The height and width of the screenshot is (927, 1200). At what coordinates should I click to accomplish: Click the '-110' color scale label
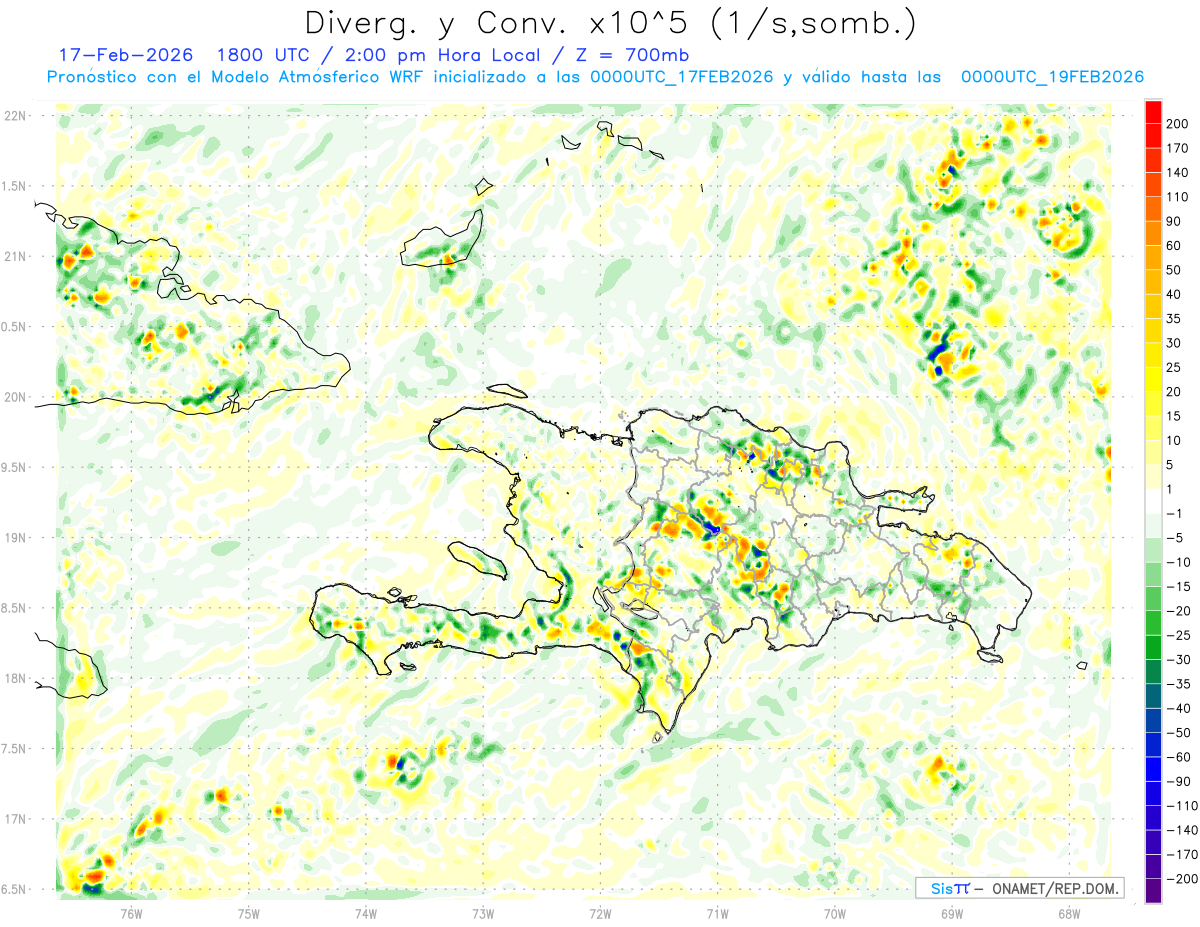tap(1184, 806)
